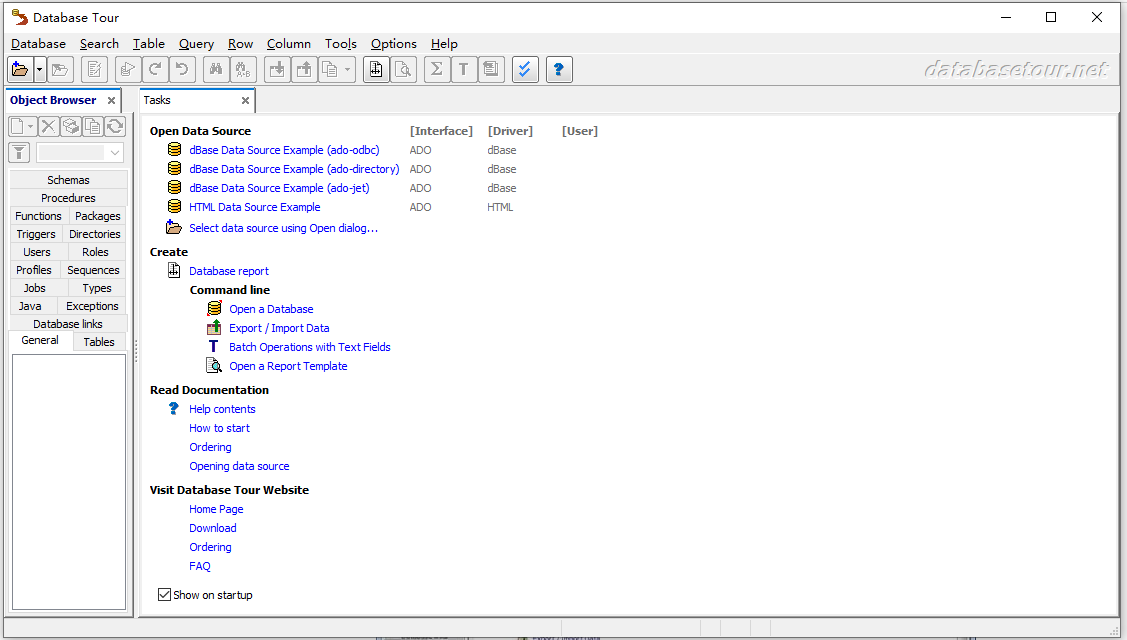1127x640 pixels.
Task: Click the Edit SQL document toolbar icon
Action: [94, 70]
